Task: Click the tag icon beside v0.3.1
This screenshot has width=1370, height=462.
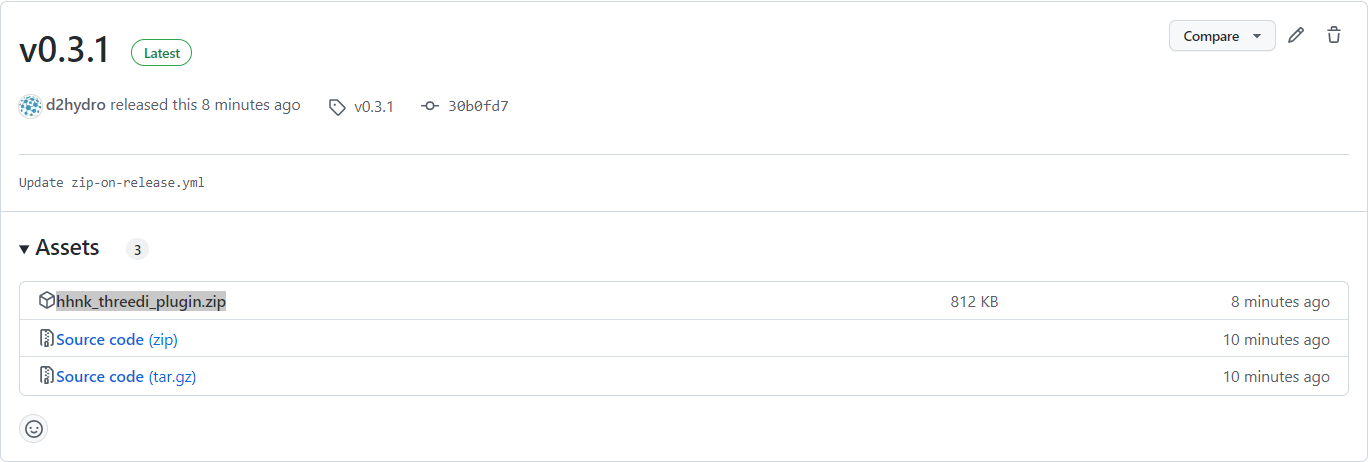Action: tap(338, 107)
